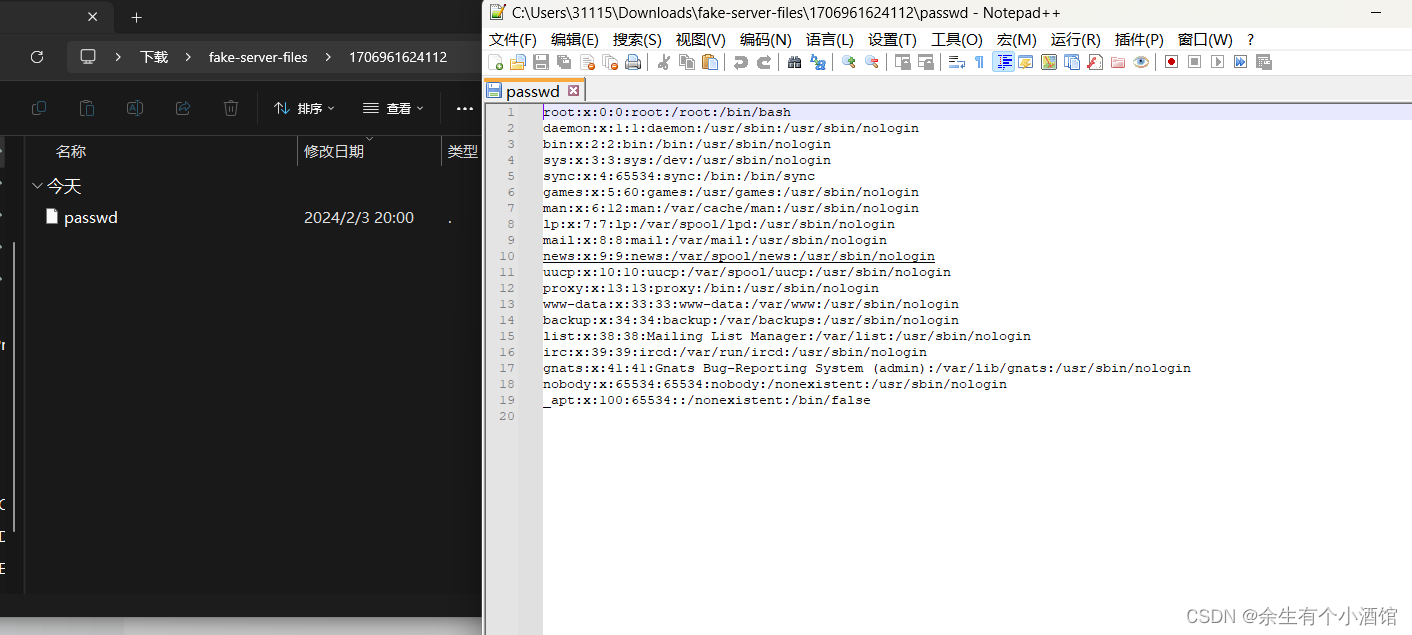Screen dimensions: 1412x635
Task: Click the Close document icon in Notepad++ toolbar
Action: [587, 62]
